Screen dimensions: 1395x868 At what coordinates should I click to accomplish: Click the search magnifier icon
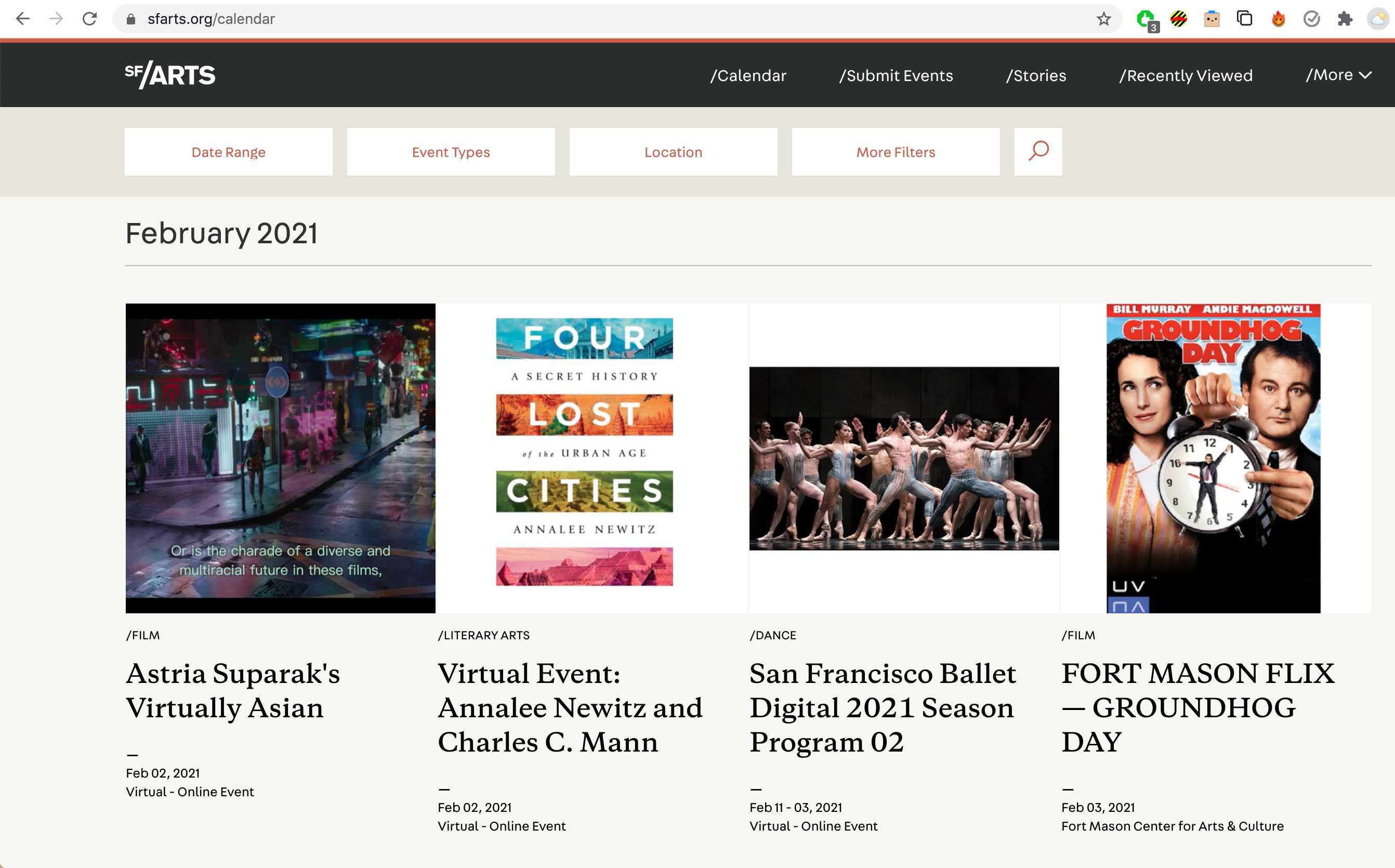click(x=1038, y=152)
